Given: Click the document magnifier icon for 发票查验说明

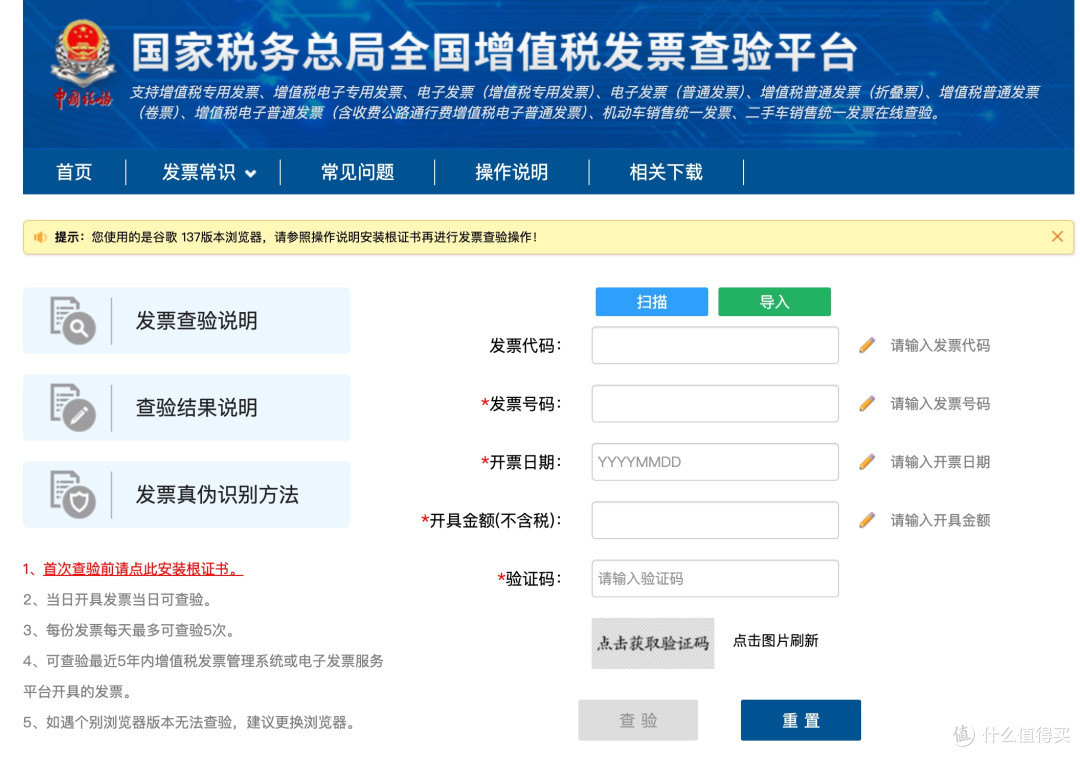Looking at the screenshot, I should point(72,320).
